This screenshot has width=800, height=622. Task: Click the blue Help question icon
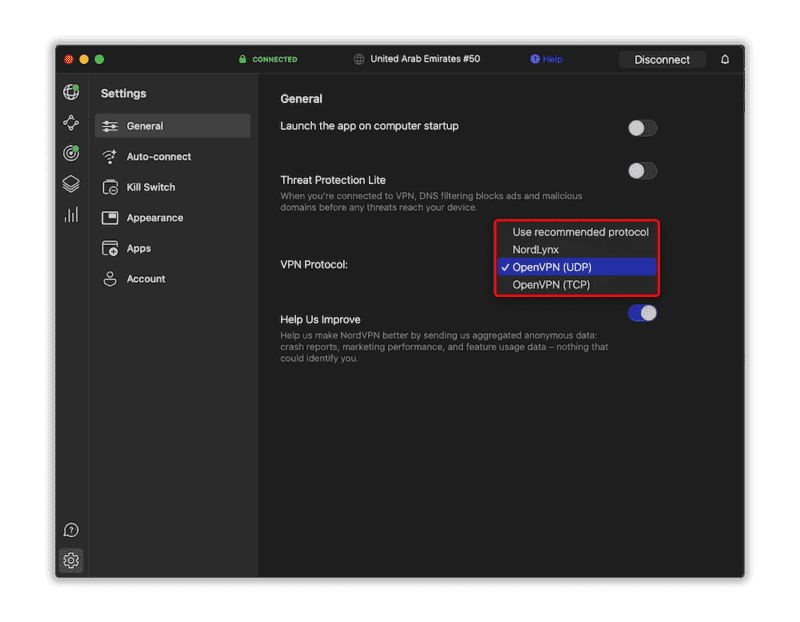tap(535, 59)
